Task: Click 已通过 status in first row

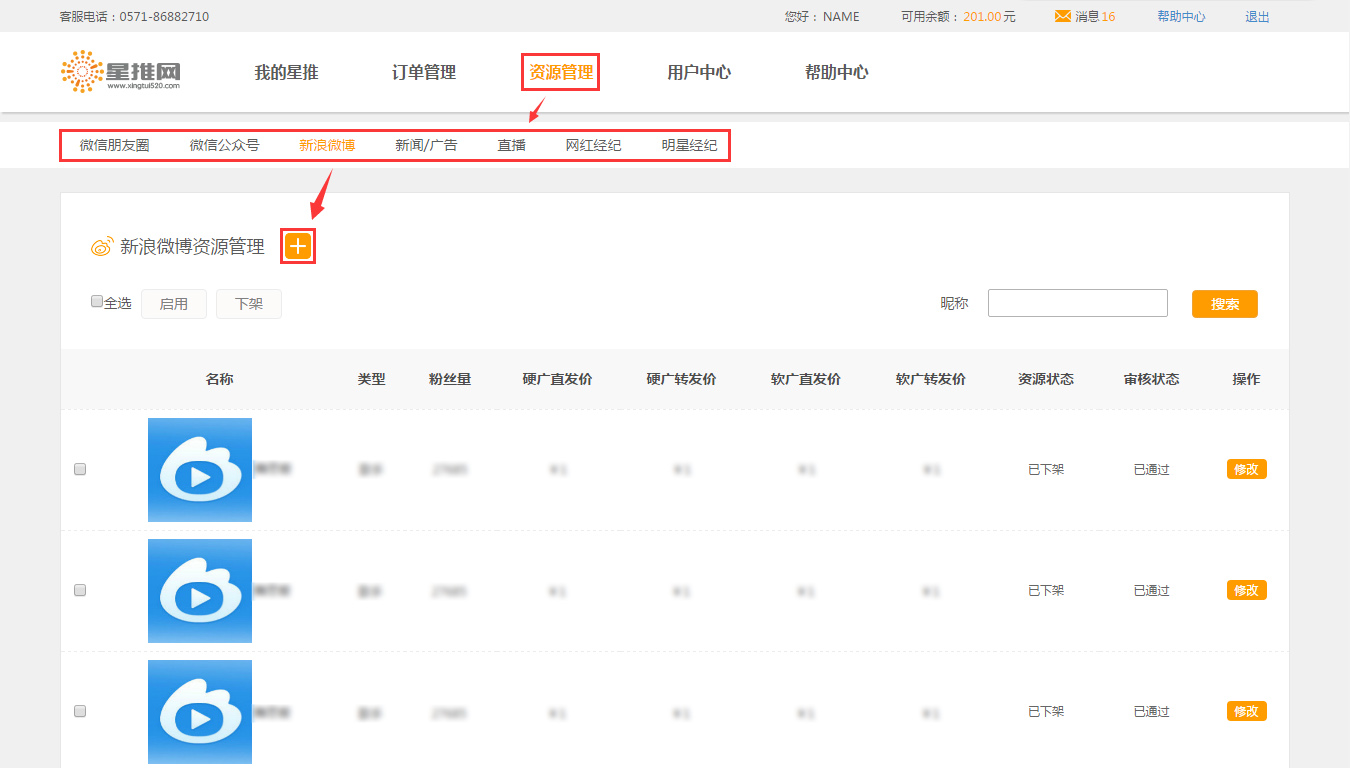Action: point(1151,469)
